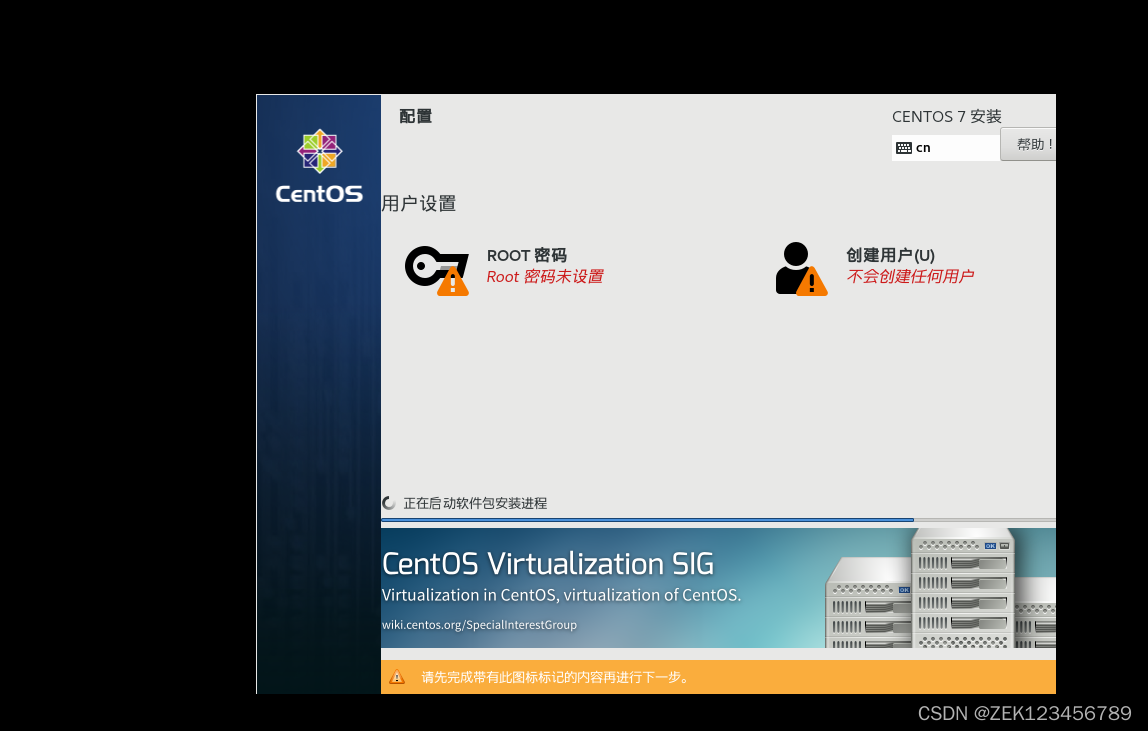
Task: Click the CentOS Virtualization SIG banner title
Action: [x=548, y=564]
